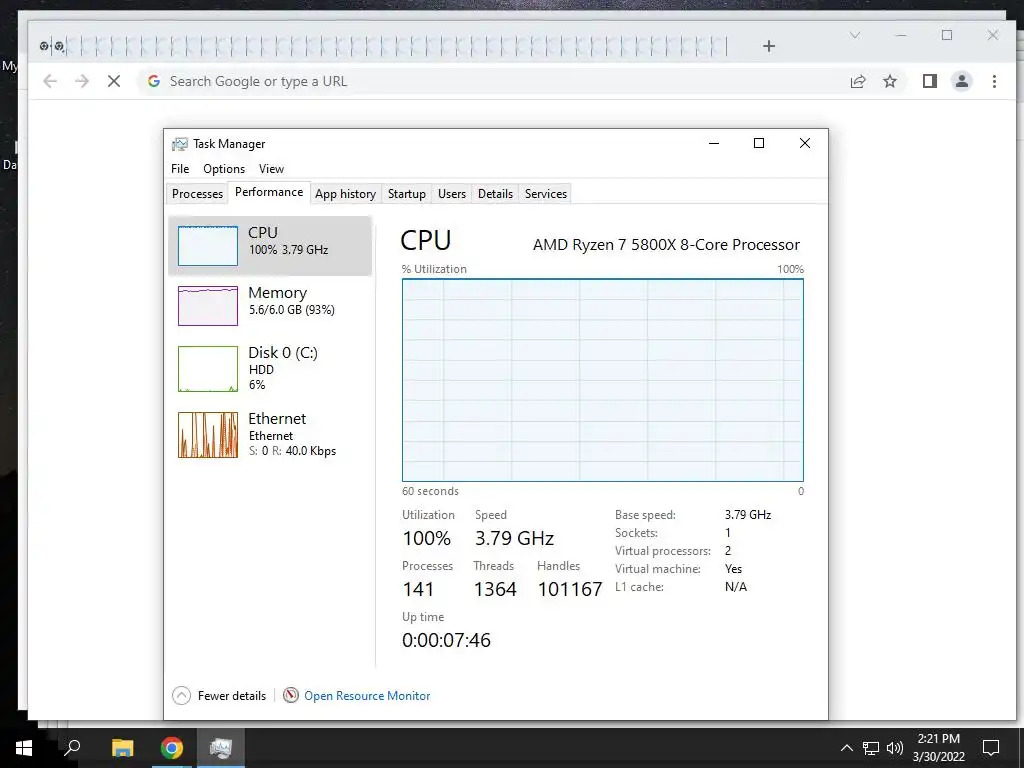
Task: Click the Base speed value 3.79 GHz
Action: click(748, 515)
